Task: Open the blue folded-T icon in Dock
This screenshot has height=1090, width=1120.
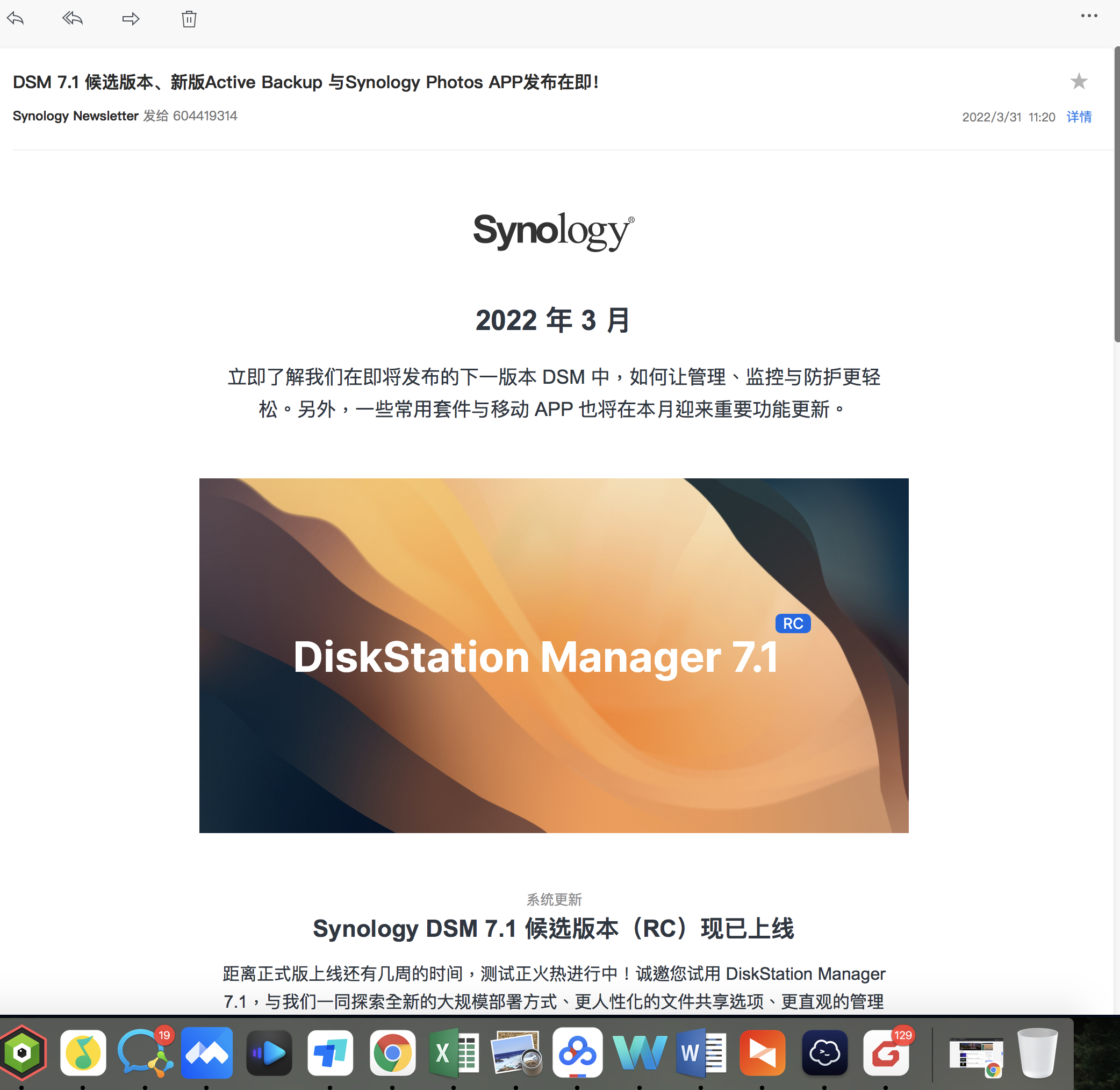Action: [330, 1053]
